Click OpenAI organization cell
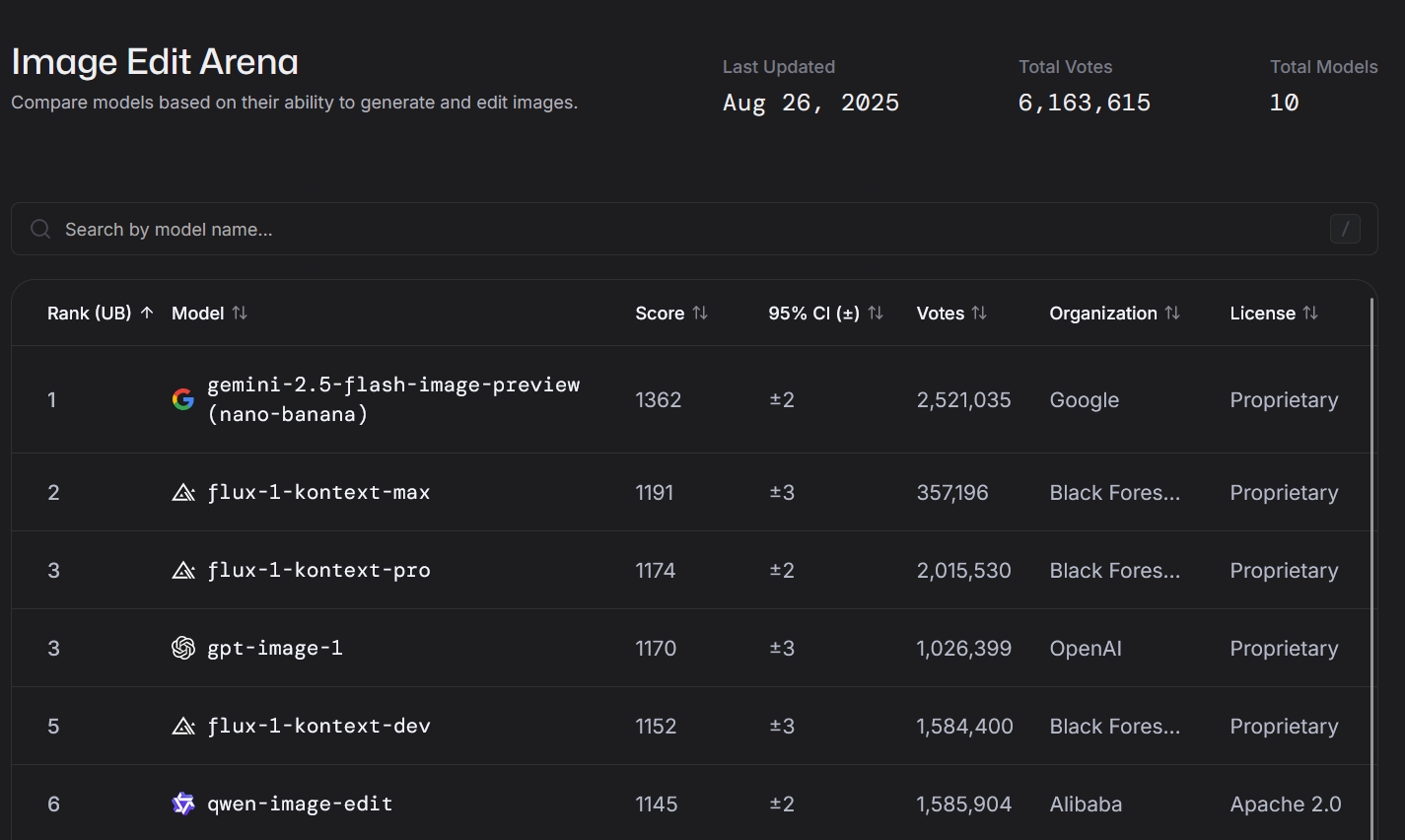 pyautogui.click(x=1086, y=648)
